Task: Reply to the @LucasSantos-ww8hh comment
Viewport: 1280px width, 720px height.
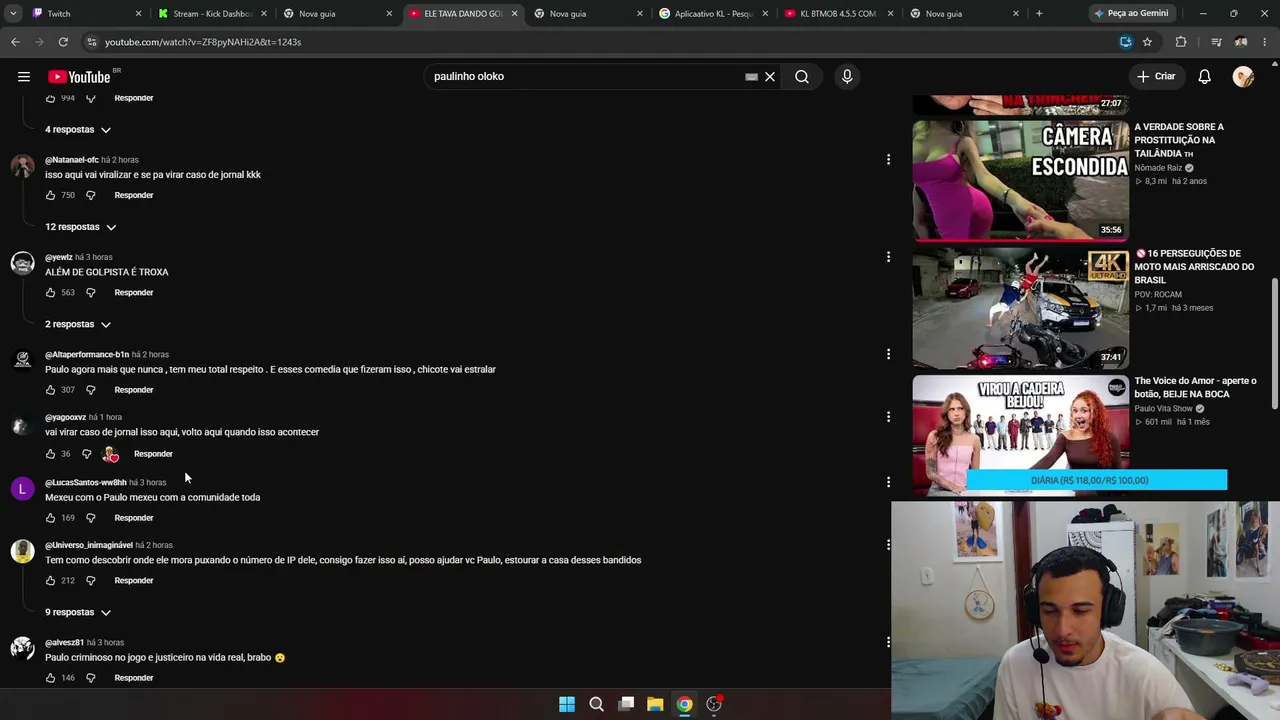Action: [x=134, y=518]
